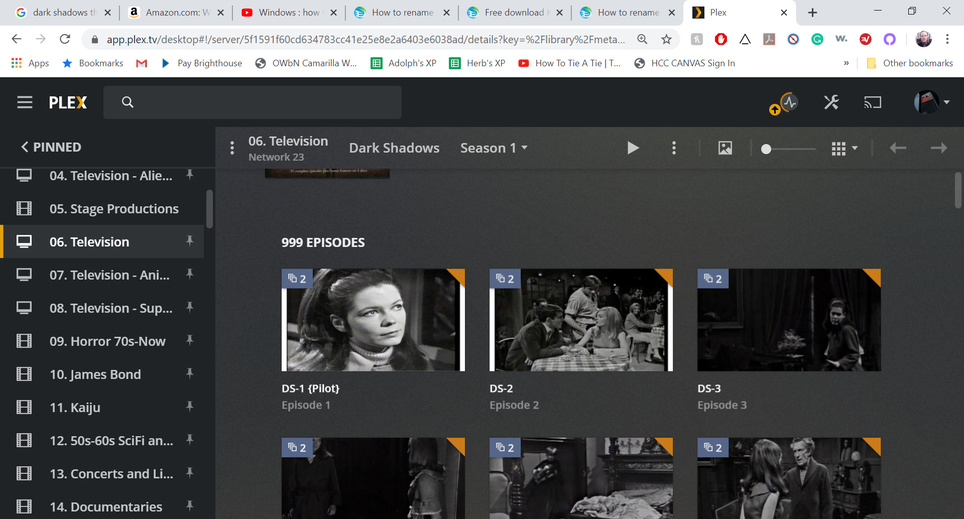The width and height of the screenshot is (964, 519).
Task: Unpin the 11. Kaiju library
Action: click(189, 407)
